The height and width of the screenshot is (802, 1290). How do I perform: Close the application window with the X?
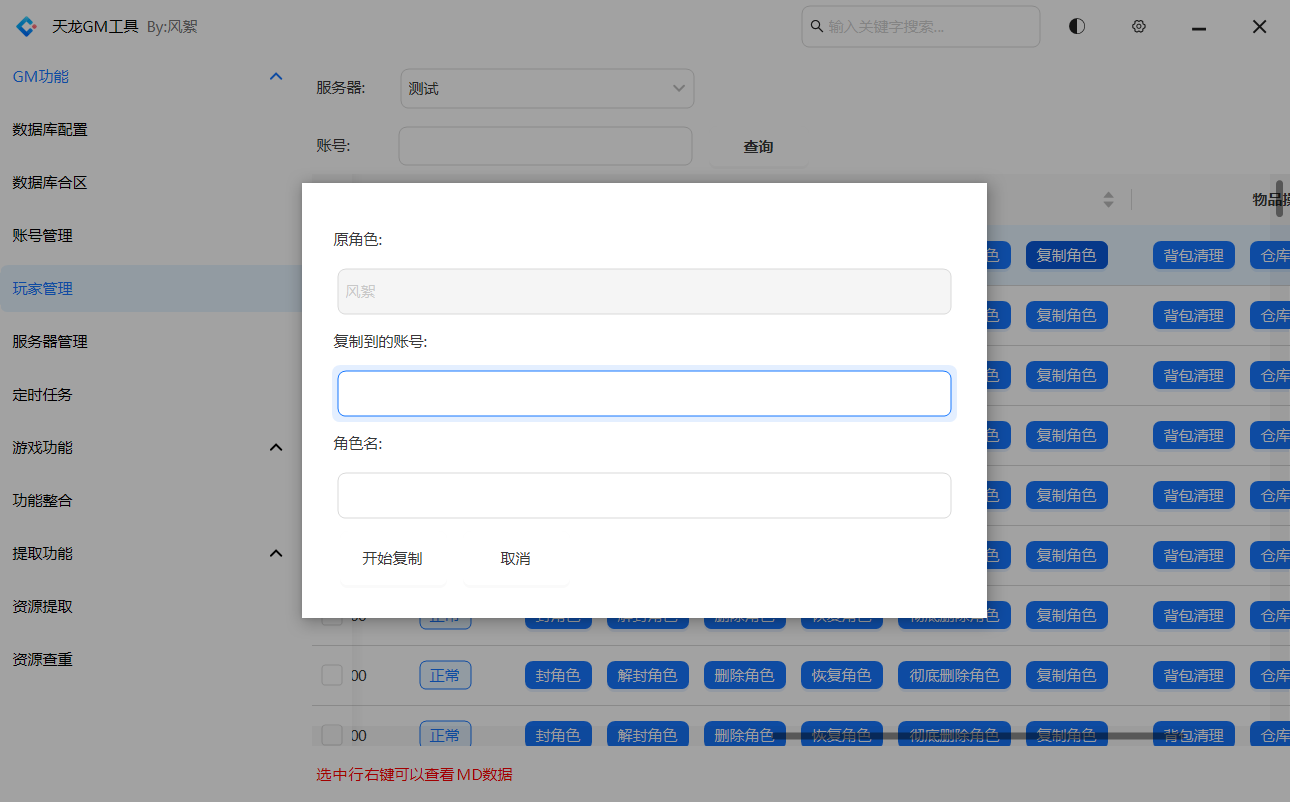(1260, 27)
